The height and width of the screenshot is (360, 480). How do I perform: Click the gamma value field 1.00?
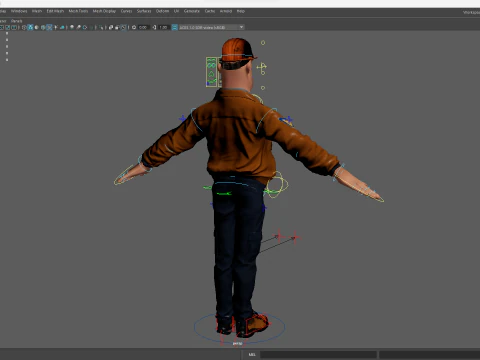click(x=163, y=27)
